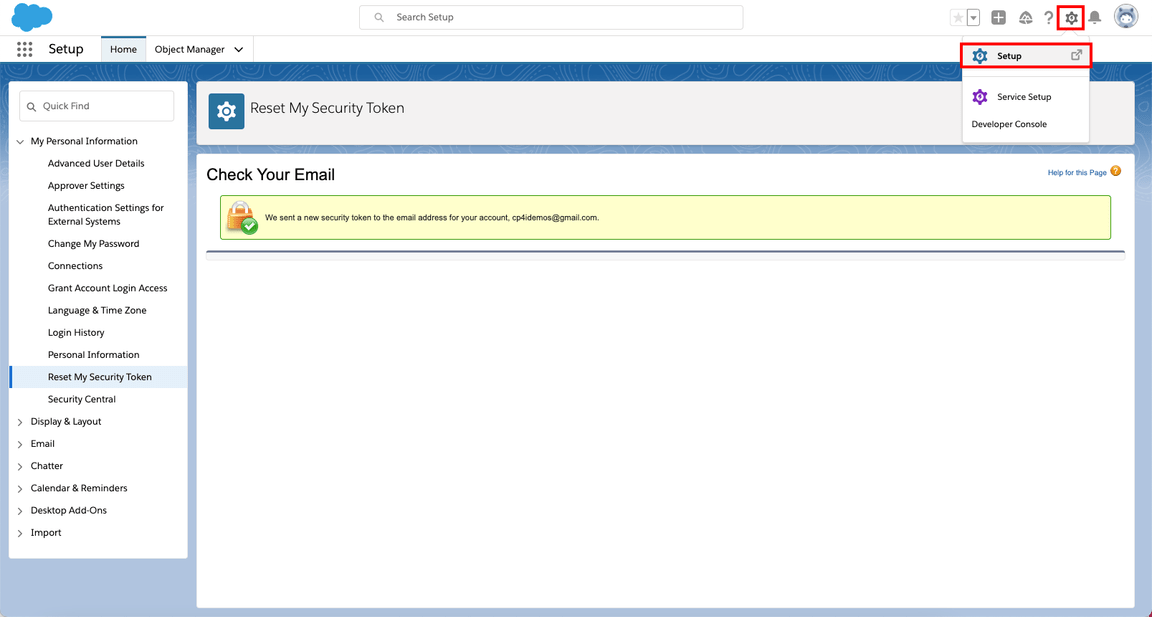Viewport: 1152px width, 617px height.
Task: Click the setup gear icon
Action: click(1071, 18)
